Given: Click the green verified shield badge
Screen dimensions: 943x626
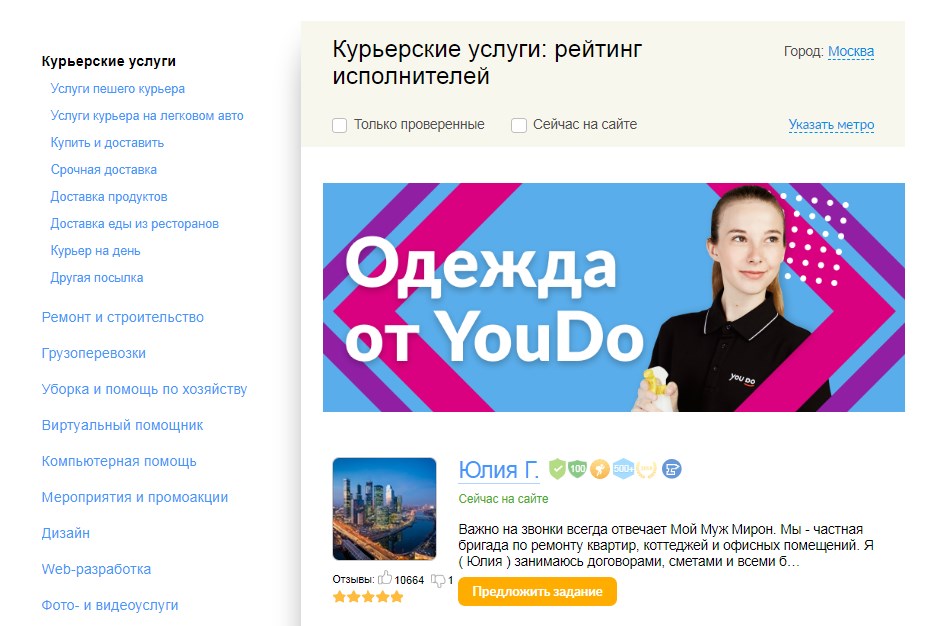Looking at the screenshot, I should (x=558, y=469).
